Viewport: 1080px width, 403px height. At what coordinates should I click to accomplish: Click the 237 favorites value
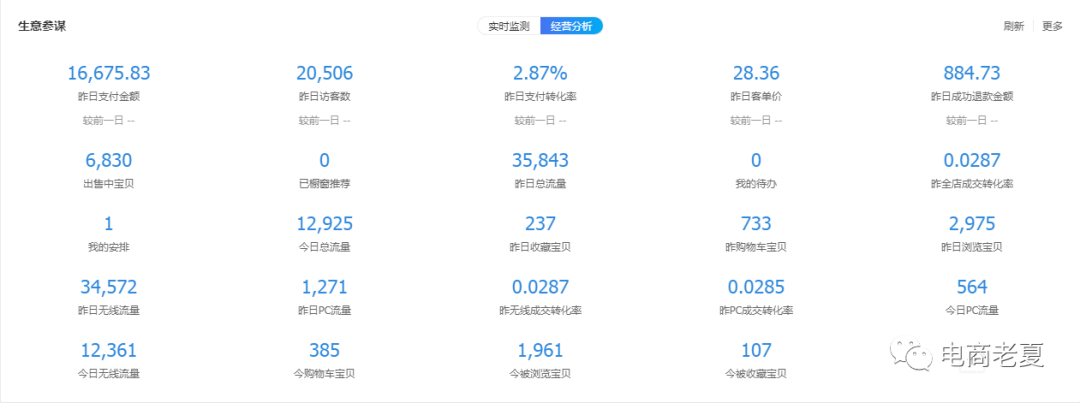pyautogui.click(x=540, y=223)
